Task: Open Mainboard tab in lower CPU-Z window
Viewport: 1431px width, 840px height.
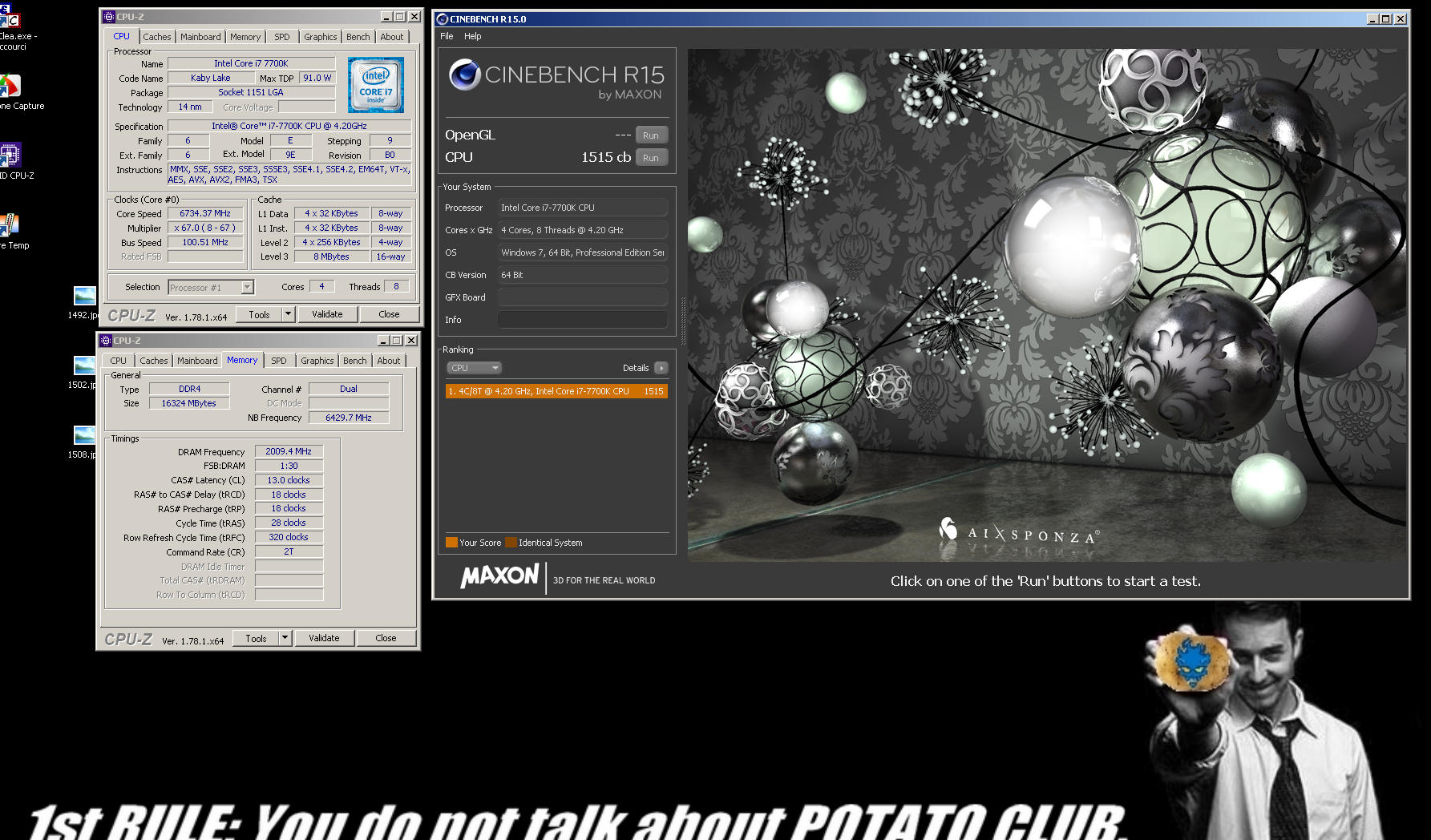Action: pos(197,361)
